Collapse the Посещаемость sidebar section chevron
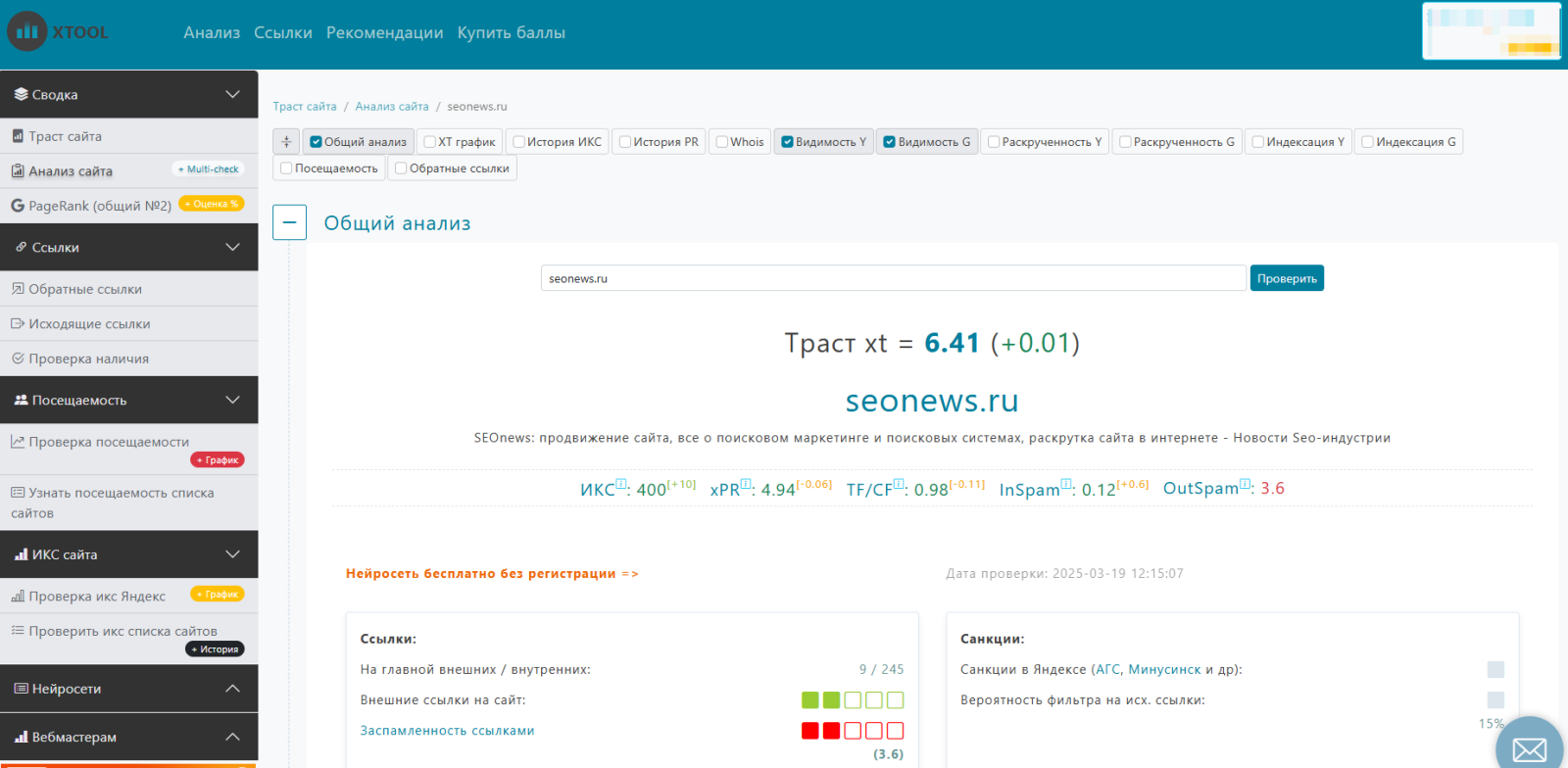The width and height of the screenshot is (1568, 768). coord(232,400)
